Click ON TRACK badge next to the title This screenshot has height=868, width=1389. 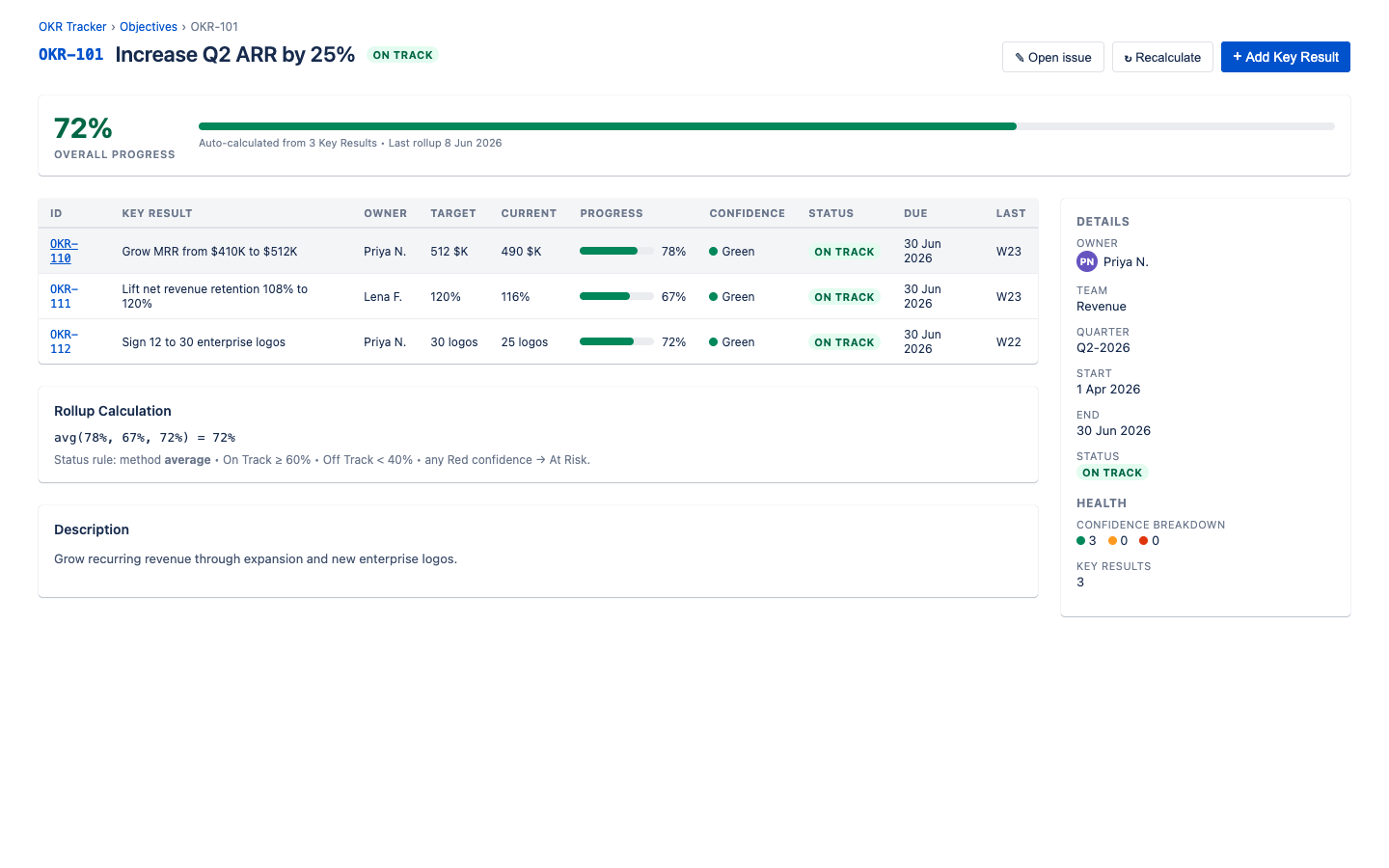click(x=402, y=55)
